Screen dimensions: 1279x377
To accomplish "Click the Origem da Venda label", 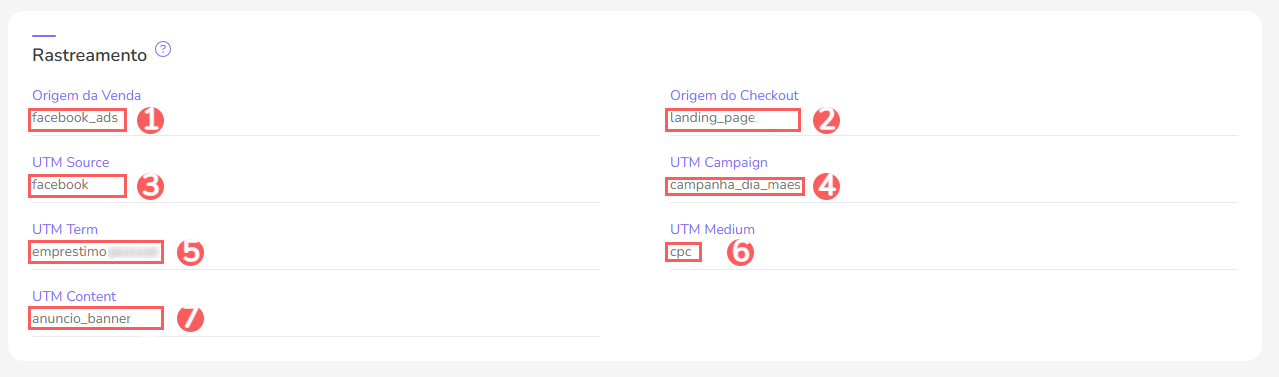I will (87, 95).
